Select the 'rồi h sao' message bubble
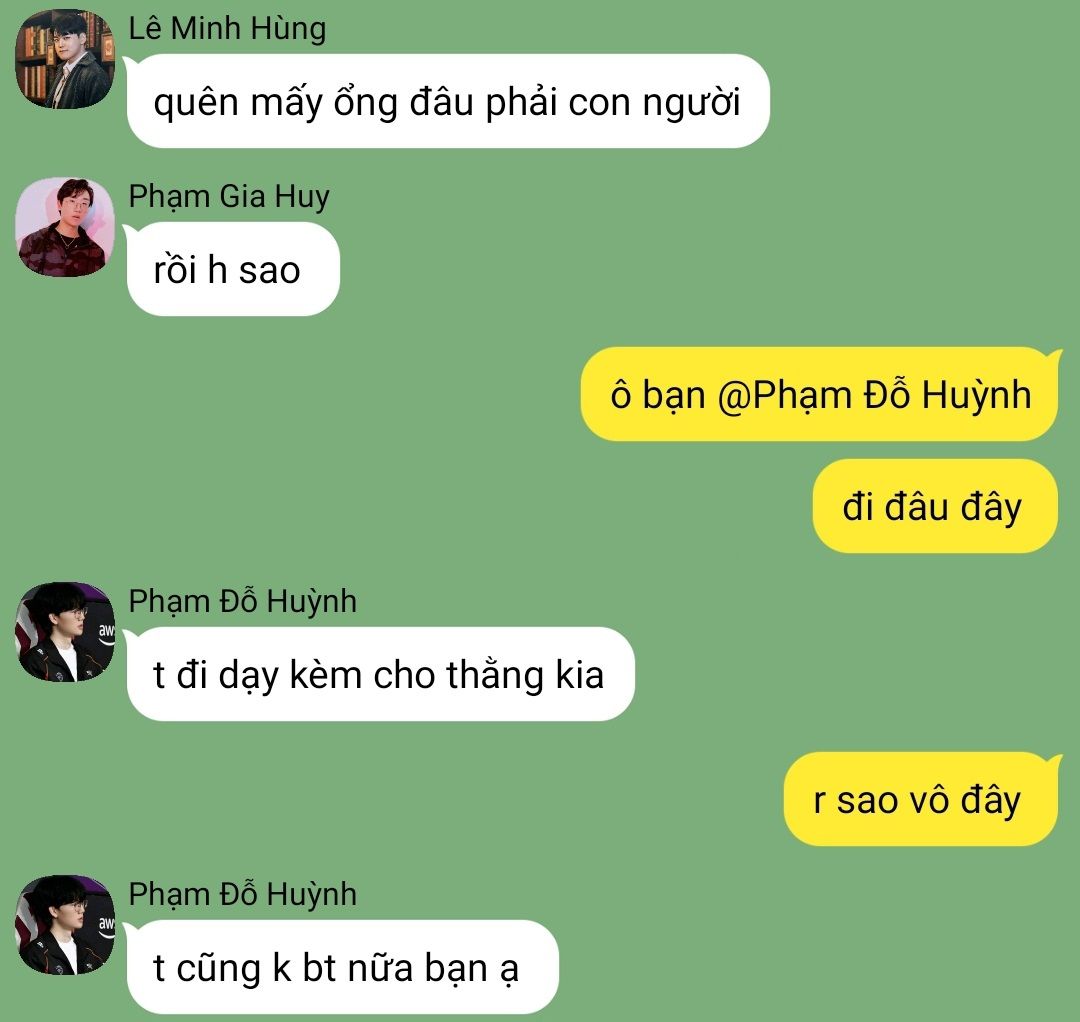 233,269
